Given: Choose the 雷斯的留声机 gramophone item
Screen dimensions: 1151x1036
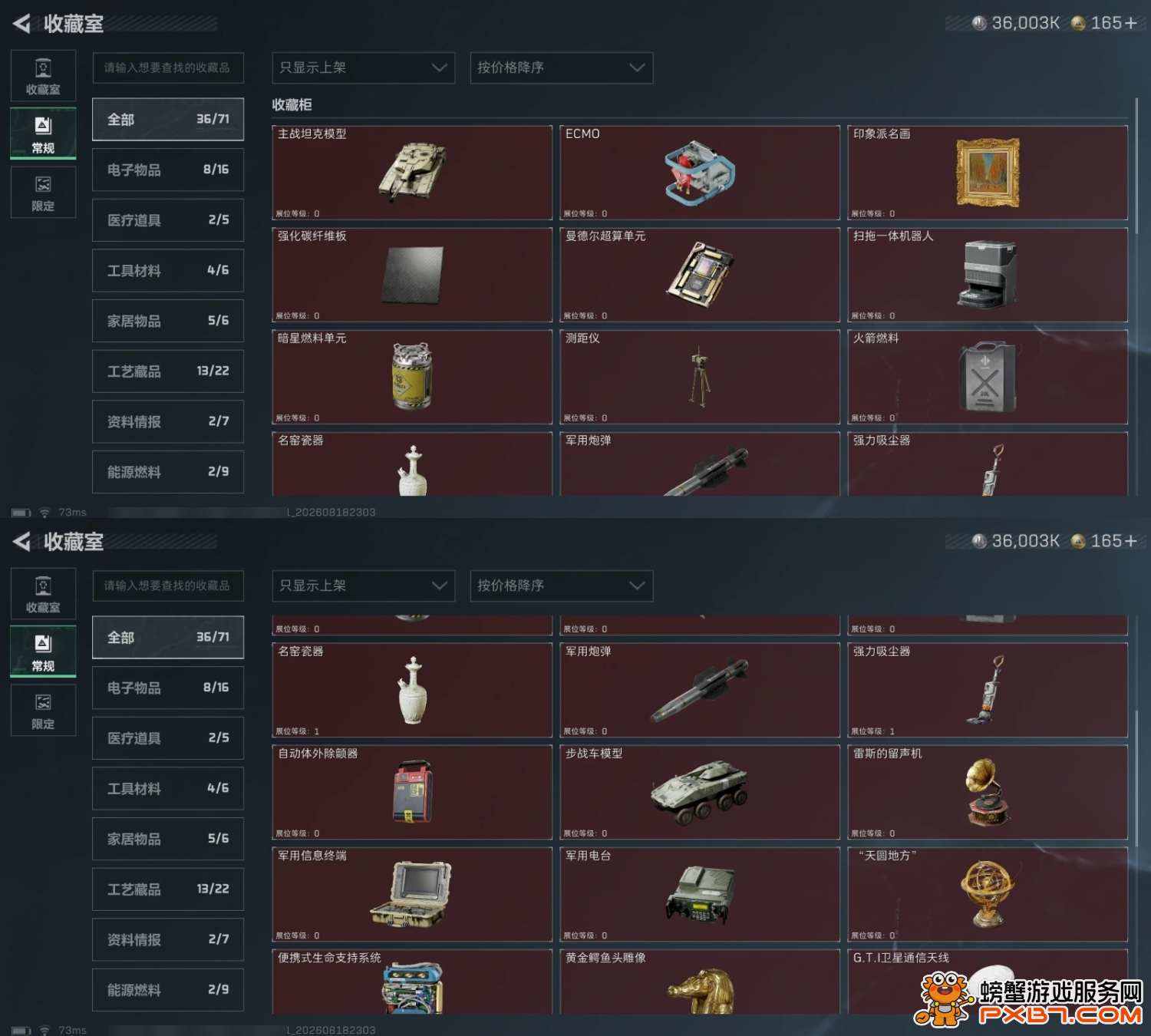Looking at the screenshot, I should [x=988, y=792].
